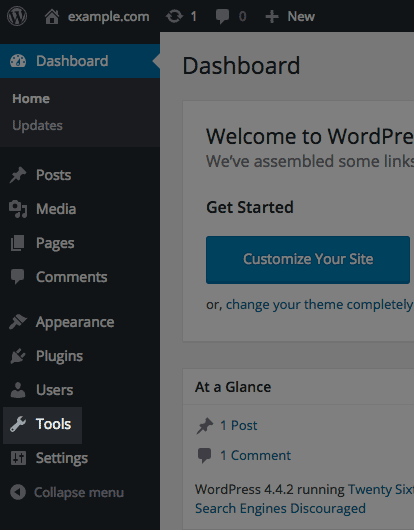
Task: Click the Collapse menu arrow icon
Action: pyautogui.click(x=18, y=492)
